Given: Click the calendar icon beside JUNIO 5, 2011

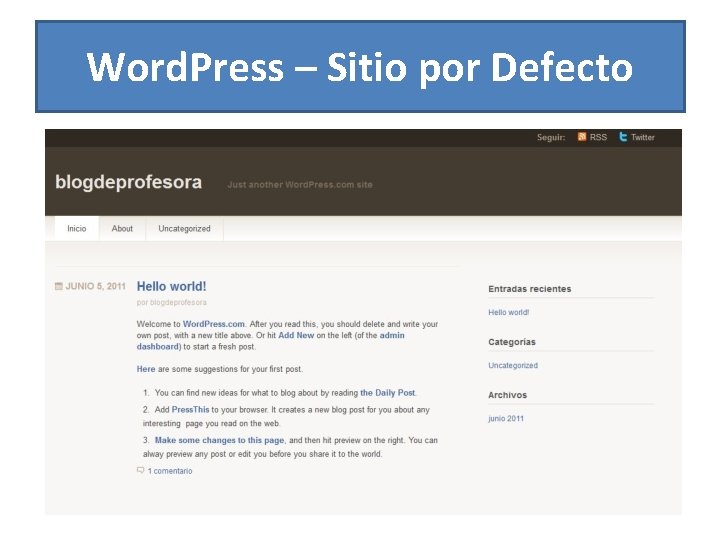Looking at the screenshot, I should point(59,286).
